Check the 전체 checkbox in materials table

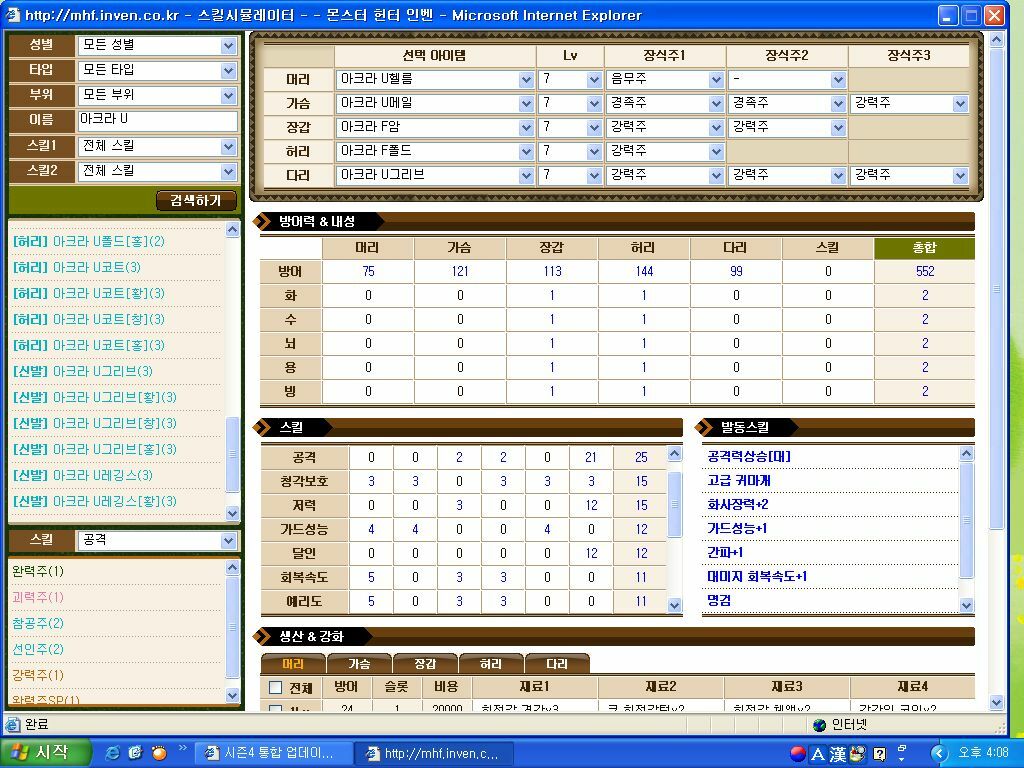point(276,688)
